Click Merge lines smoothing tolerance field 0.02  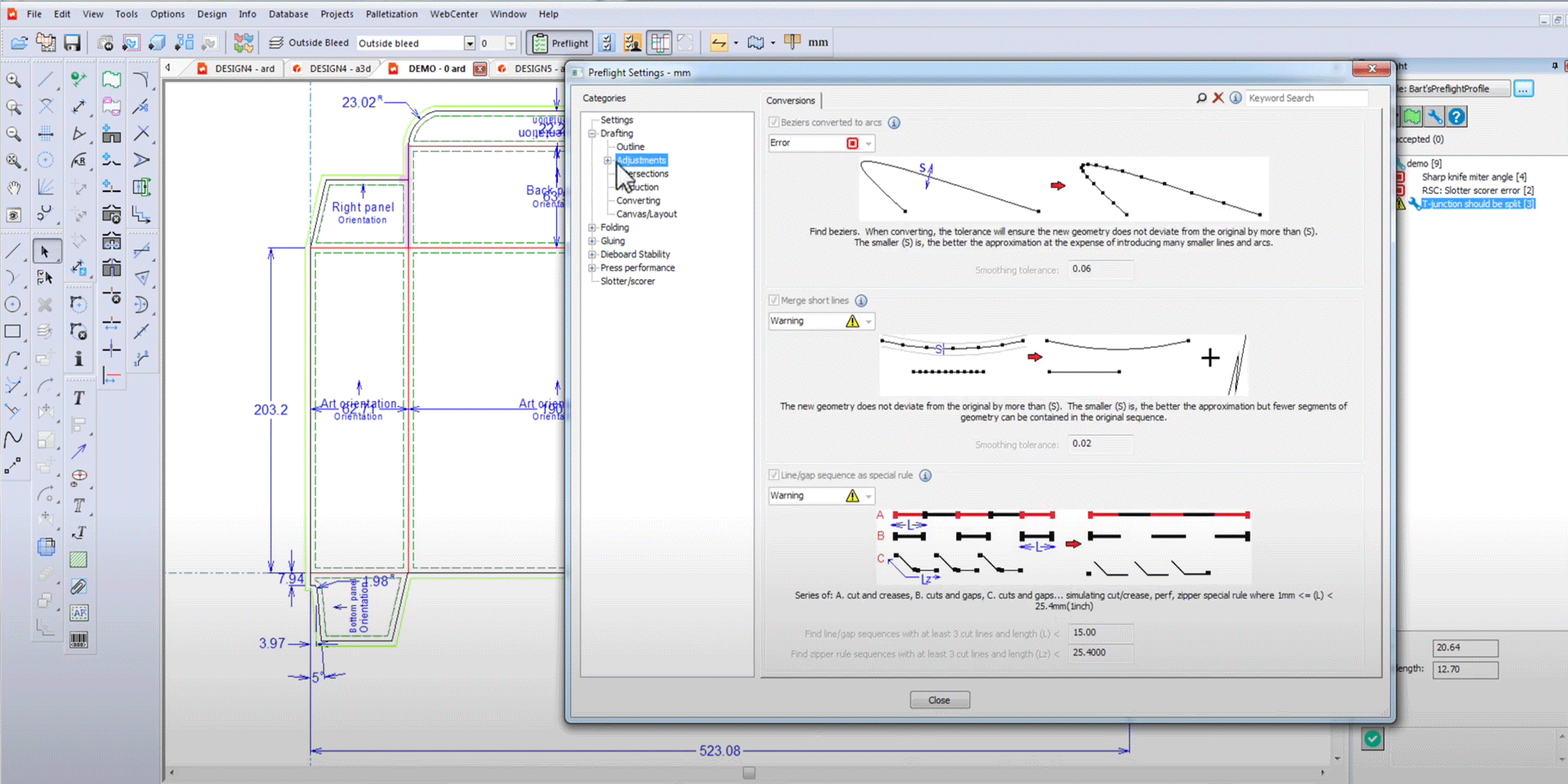click(1100, 443)
